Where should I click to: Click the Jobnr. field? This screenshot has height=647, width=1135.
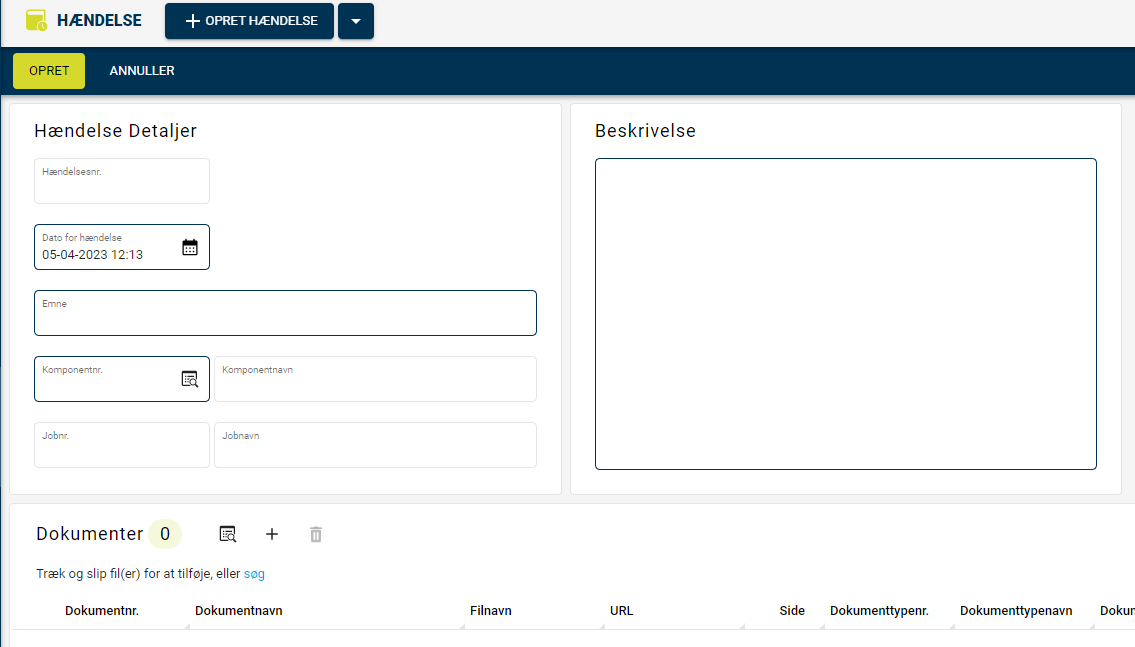pos(122,445)
